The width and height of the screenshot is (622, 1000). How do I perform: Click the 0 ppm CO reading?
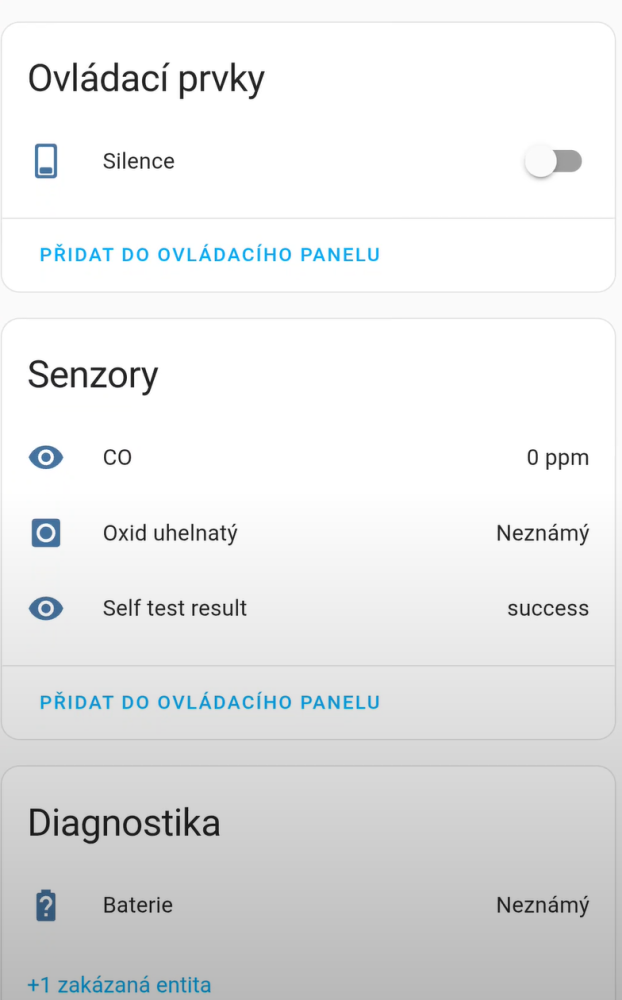(557, 458)
